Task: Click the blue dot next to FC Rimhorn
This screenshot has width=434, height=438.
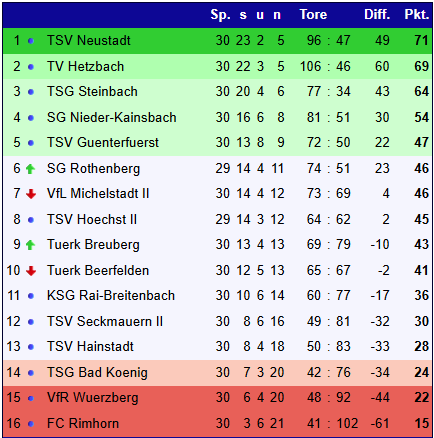Action: pos(31,424)
